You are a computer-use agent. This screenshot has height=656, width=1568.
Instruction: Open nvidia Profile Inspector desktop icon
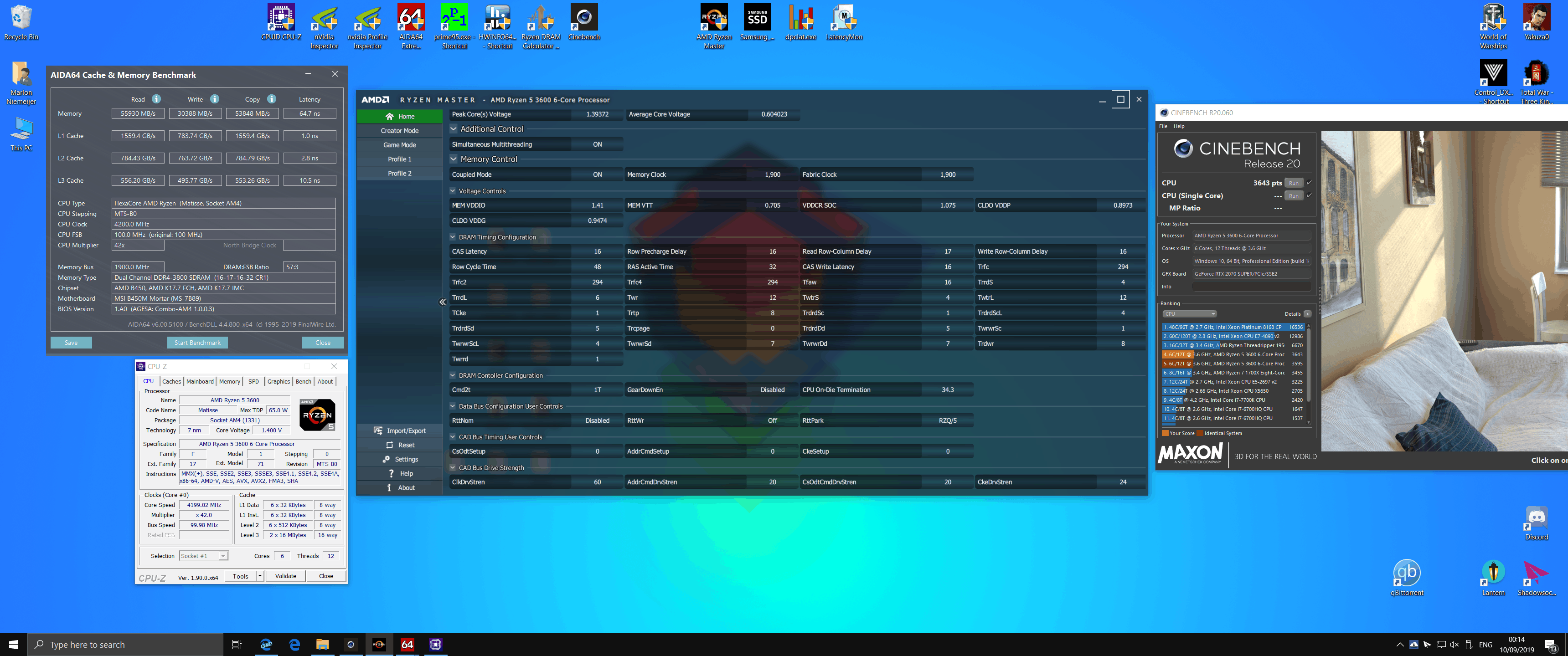(368, 27)
